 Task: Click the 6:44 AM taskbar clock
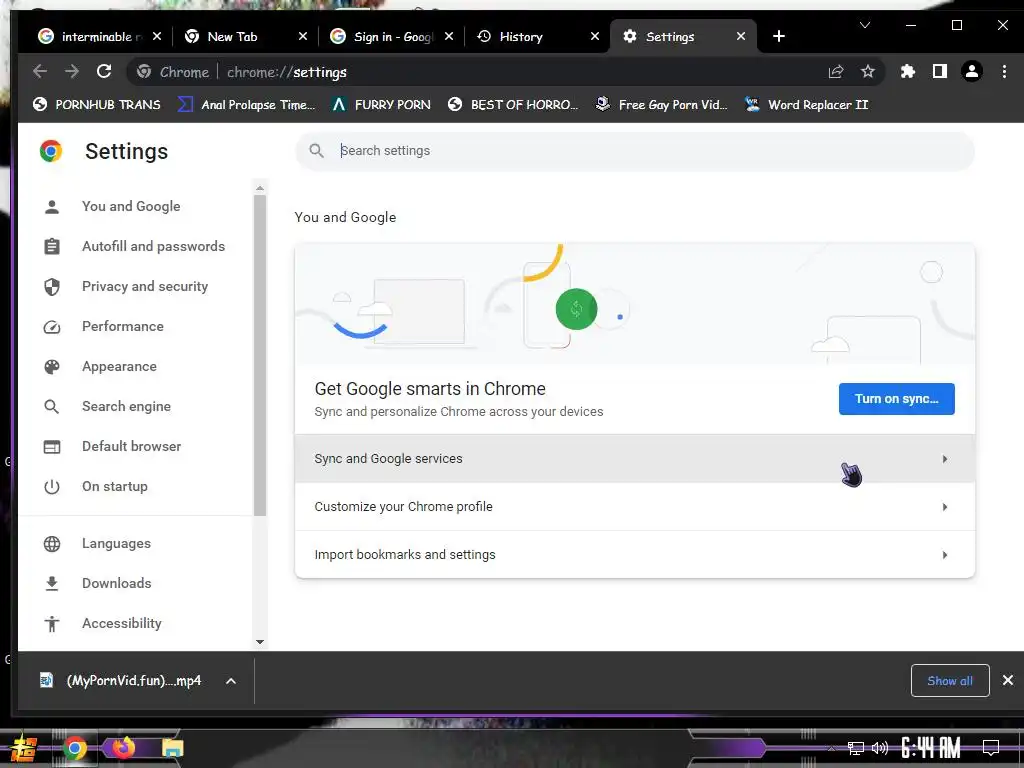pyautogui.click(x=930, y=748)
